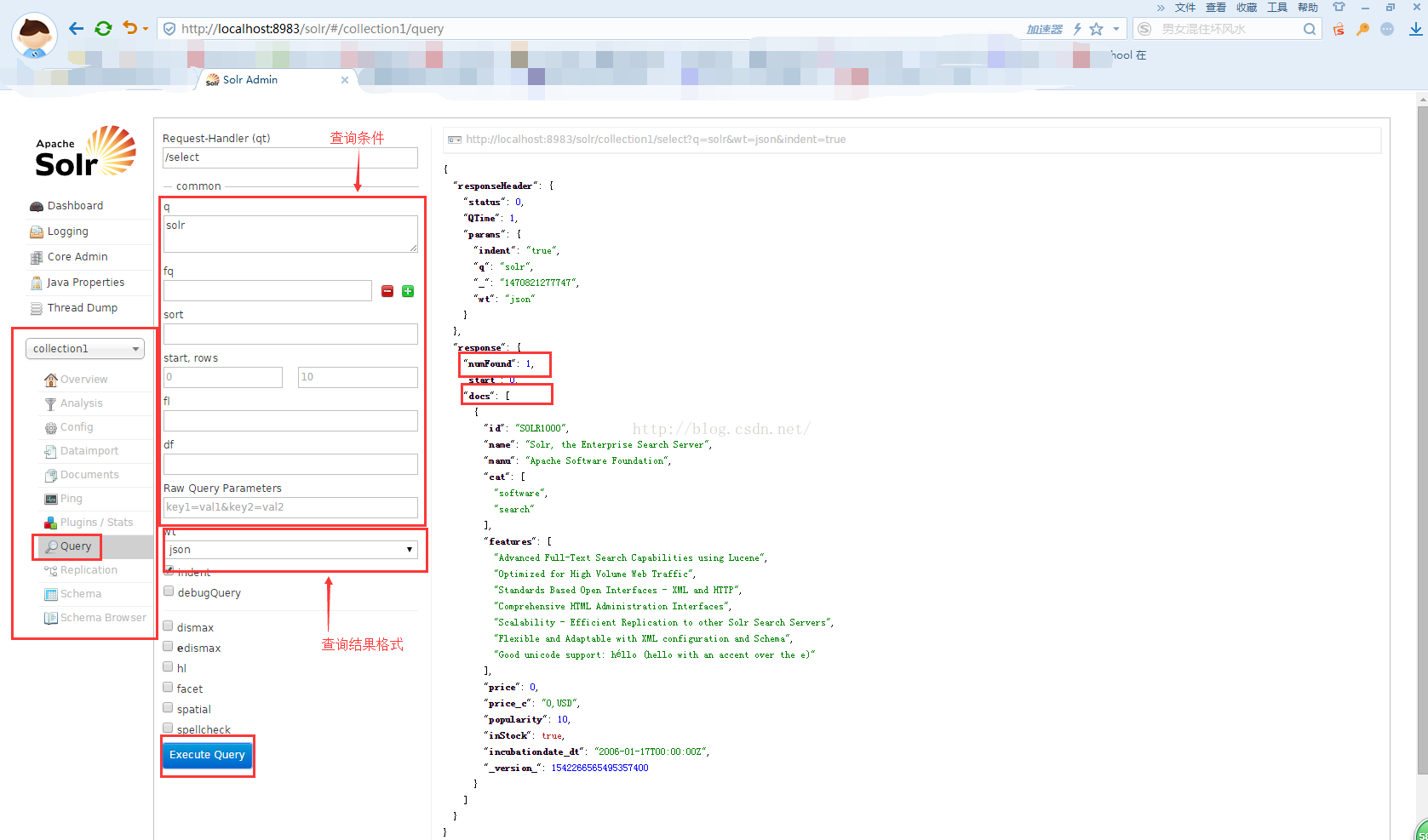1428x840 pixels.
Task: Open the Config page for collection1
Action: pyautogui.click(x=77, y=427)
